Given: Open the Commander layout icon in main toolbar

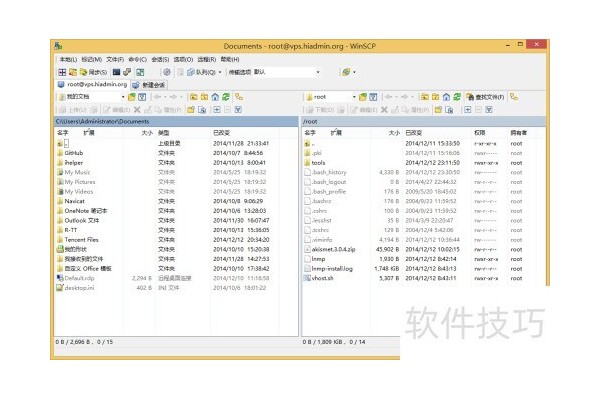Looking at the screenshot, I should click(x=62, y=72).
